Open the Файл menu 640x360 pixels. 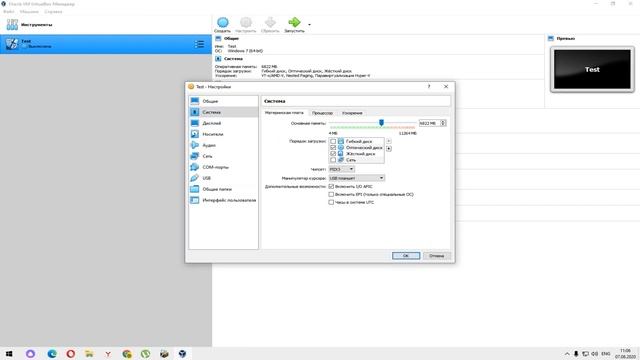click(x=9, y=11)
